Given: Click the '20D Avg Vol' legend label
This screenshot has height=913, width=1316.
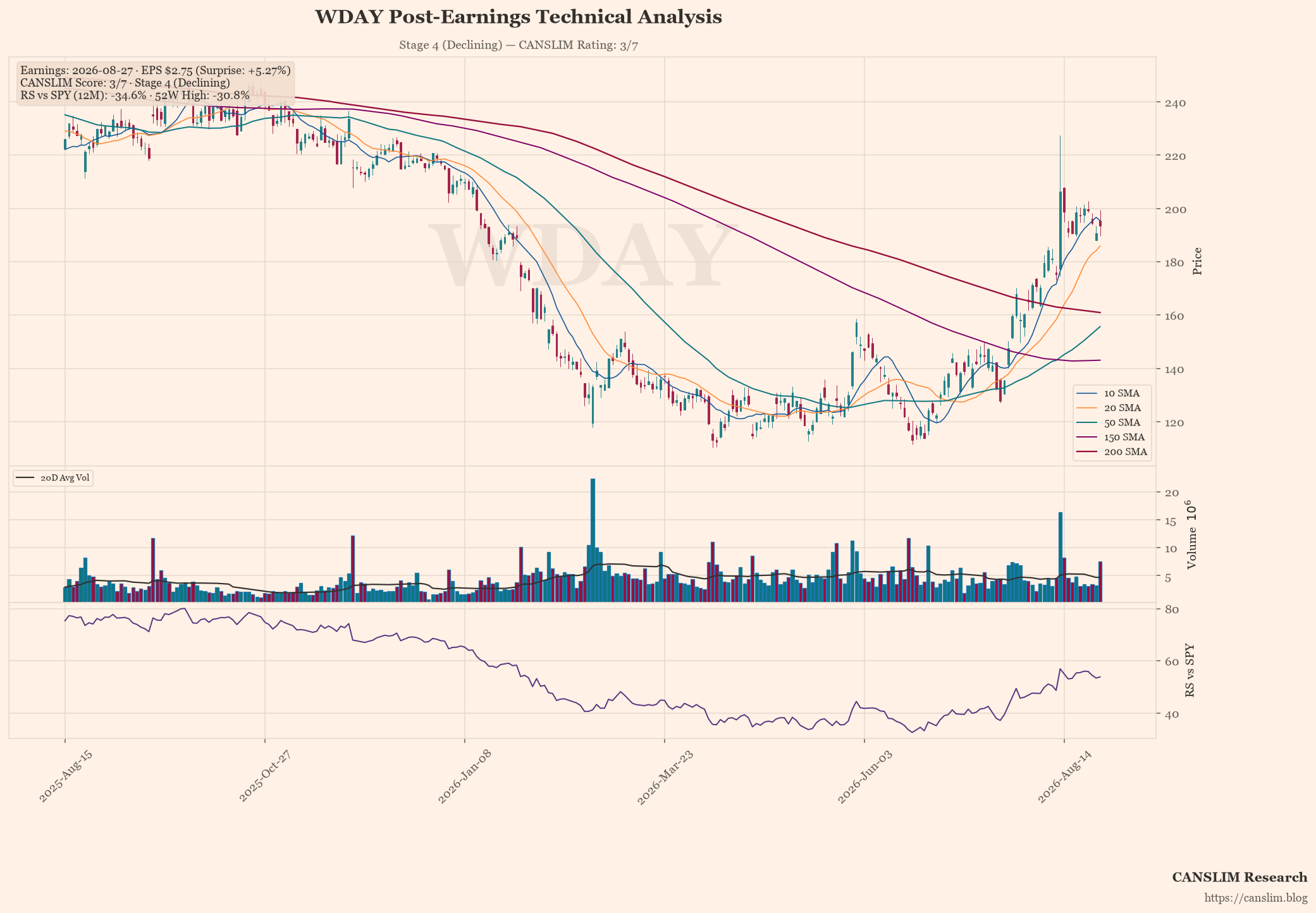Looking at the screenshot, I should point(65,478).
